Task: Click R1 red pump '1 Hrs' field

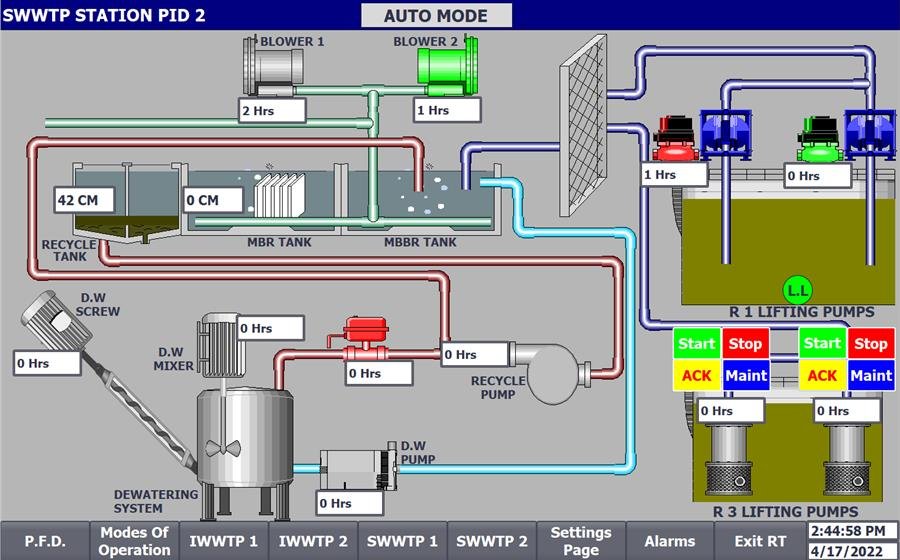Action: [674, 174]
